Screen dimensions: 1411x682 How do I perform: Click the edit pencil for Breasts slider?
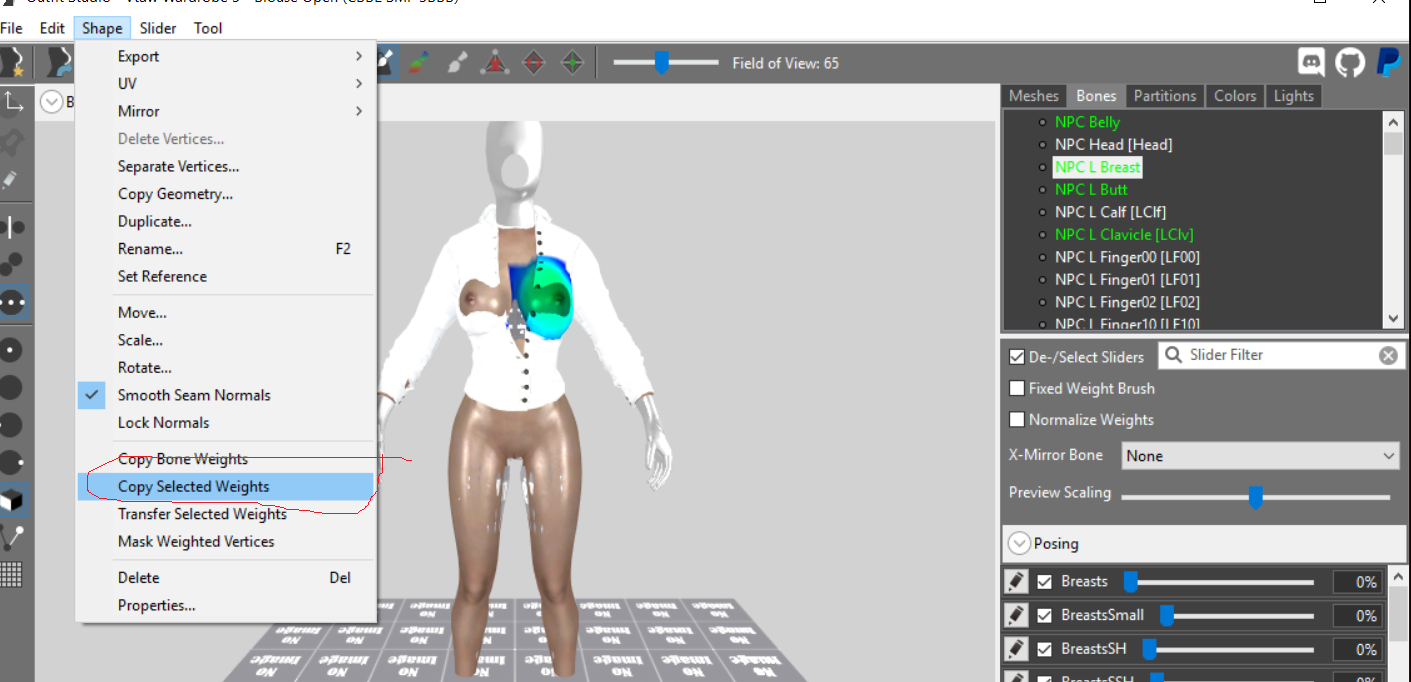pyautogui.click(x=1016, y=581)
